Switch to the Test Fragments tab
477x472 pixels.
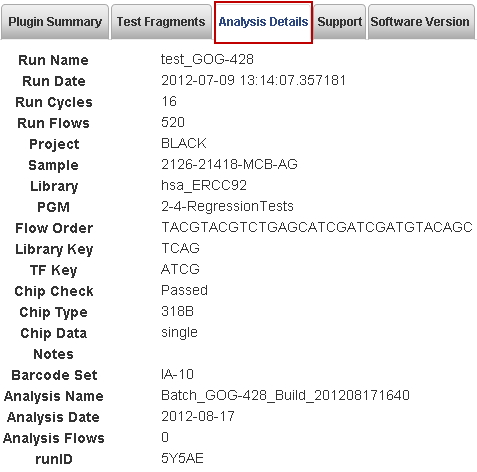point(161,22)
